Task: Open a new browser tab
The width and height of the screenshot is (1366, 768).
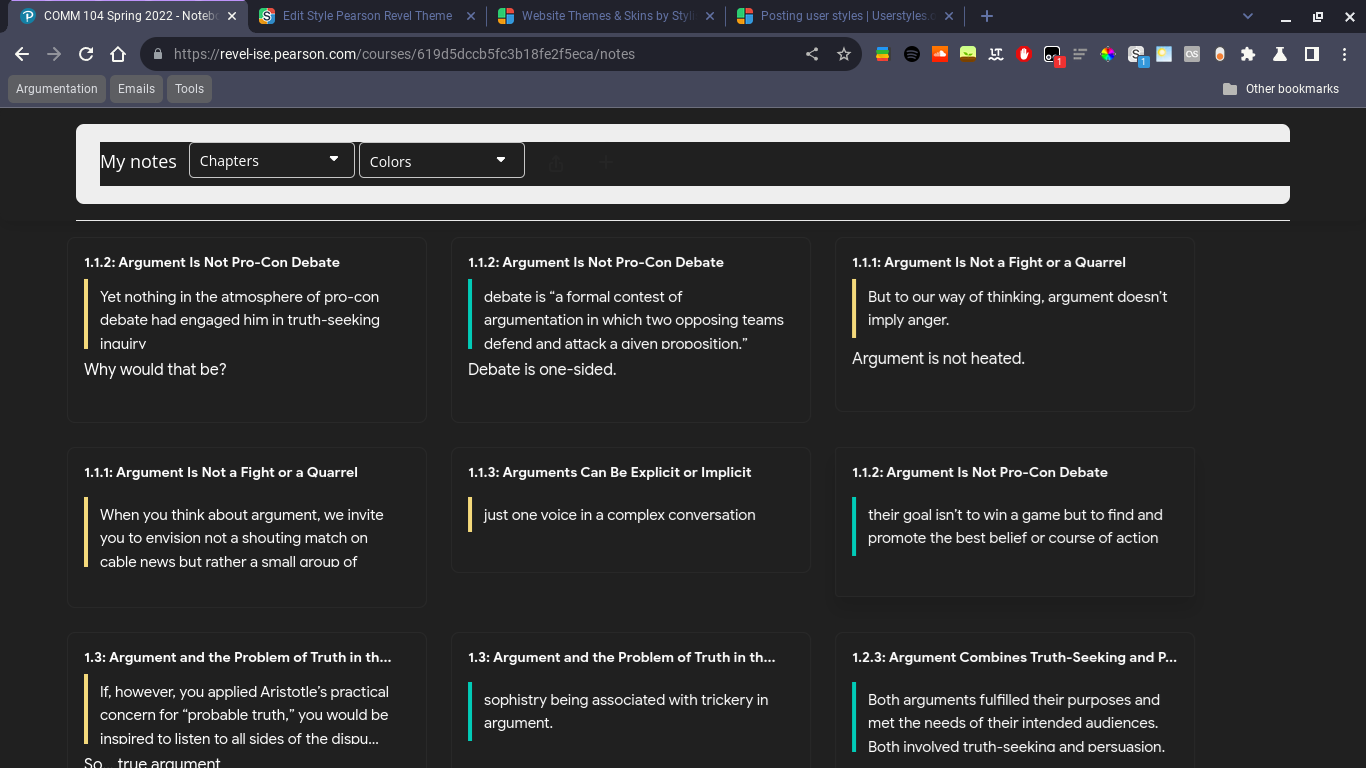Action: coord(987,16)
